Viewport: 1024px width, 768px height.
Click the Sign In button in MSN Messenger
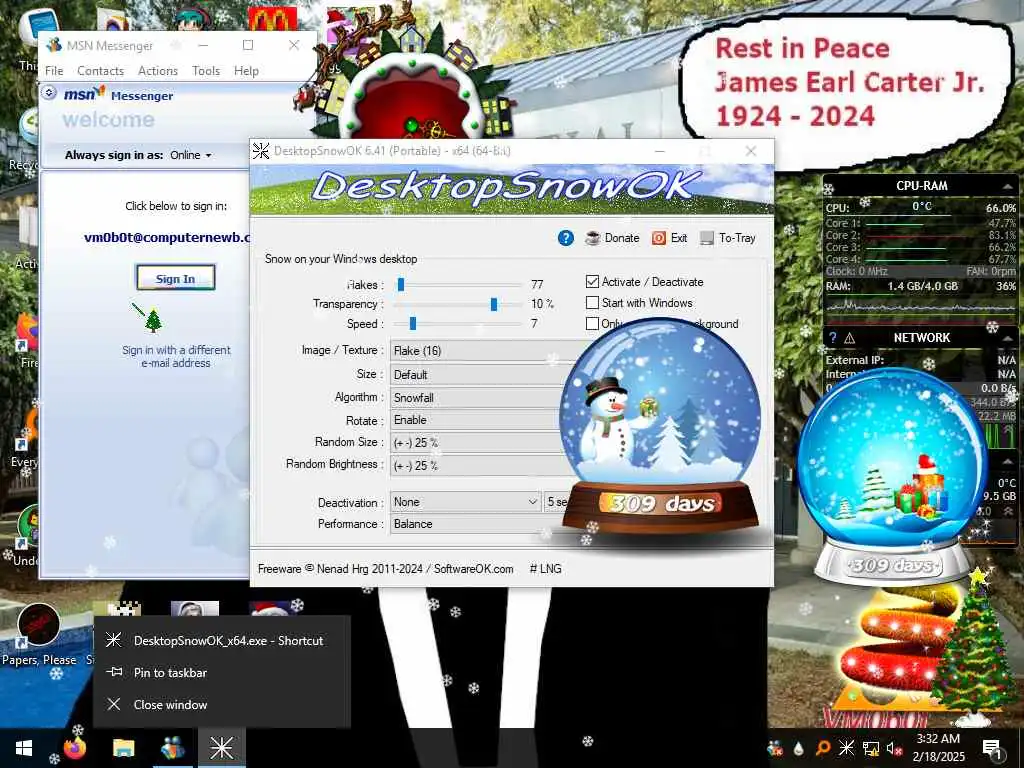pyautogui.click(x=175, y=278)
